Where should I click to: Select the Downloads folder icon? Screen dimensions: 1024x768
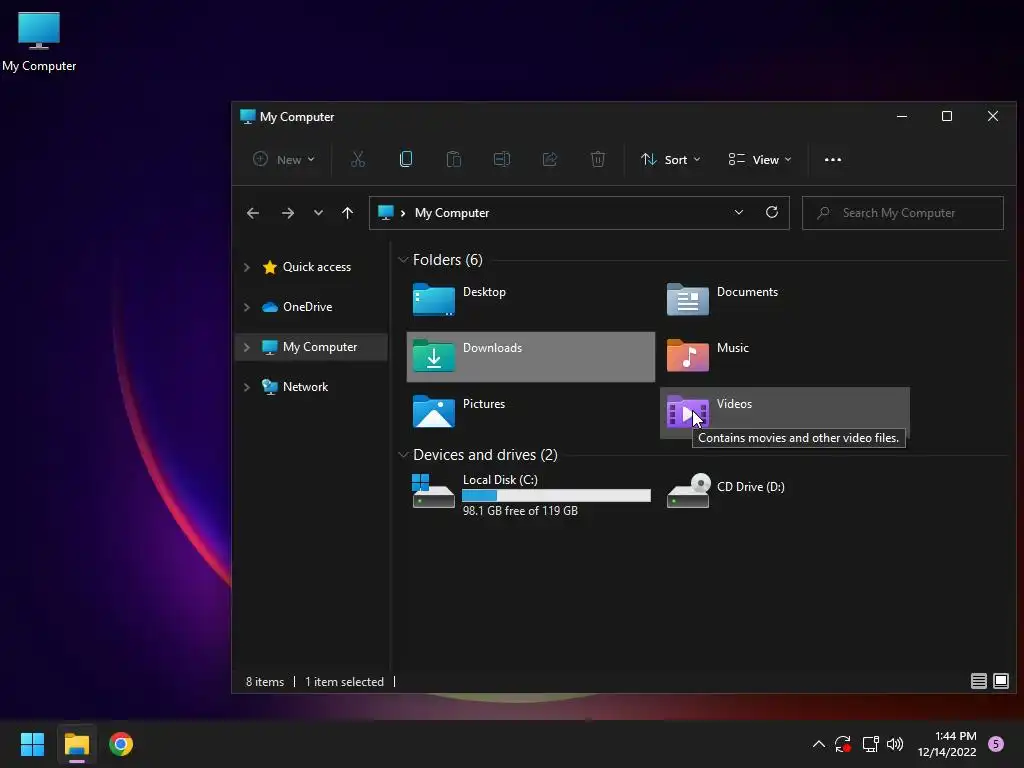coord(434,356)
